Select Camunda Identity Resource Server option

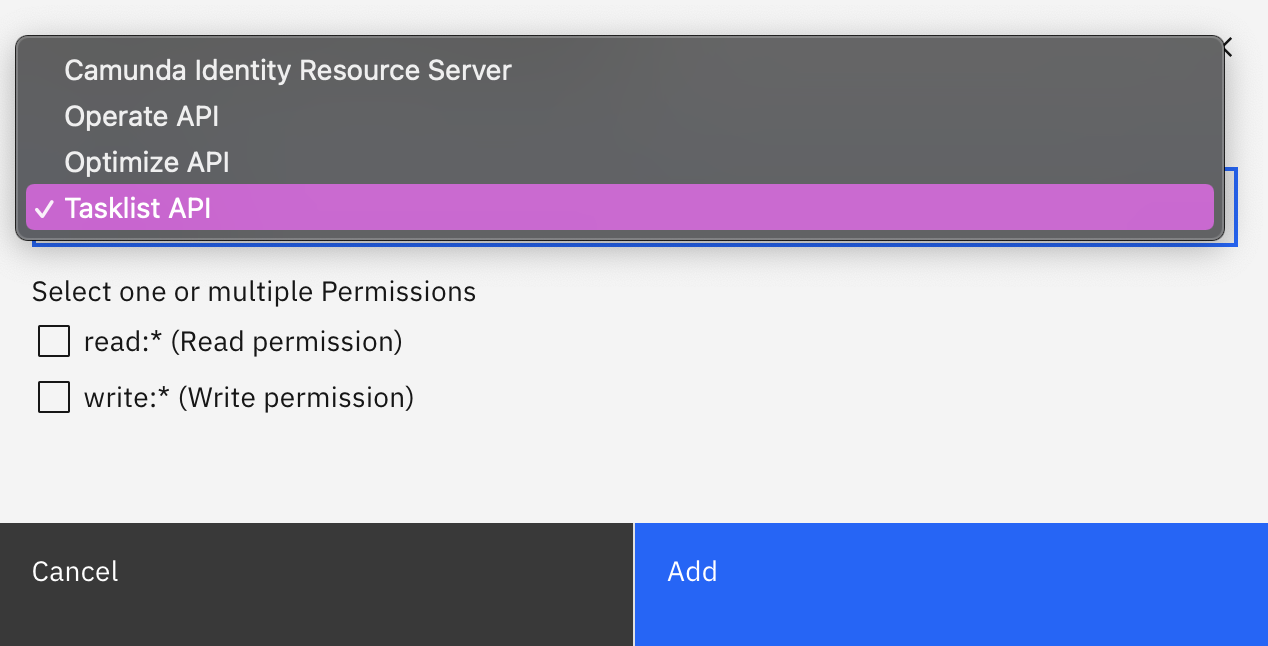tap(288, 70)
